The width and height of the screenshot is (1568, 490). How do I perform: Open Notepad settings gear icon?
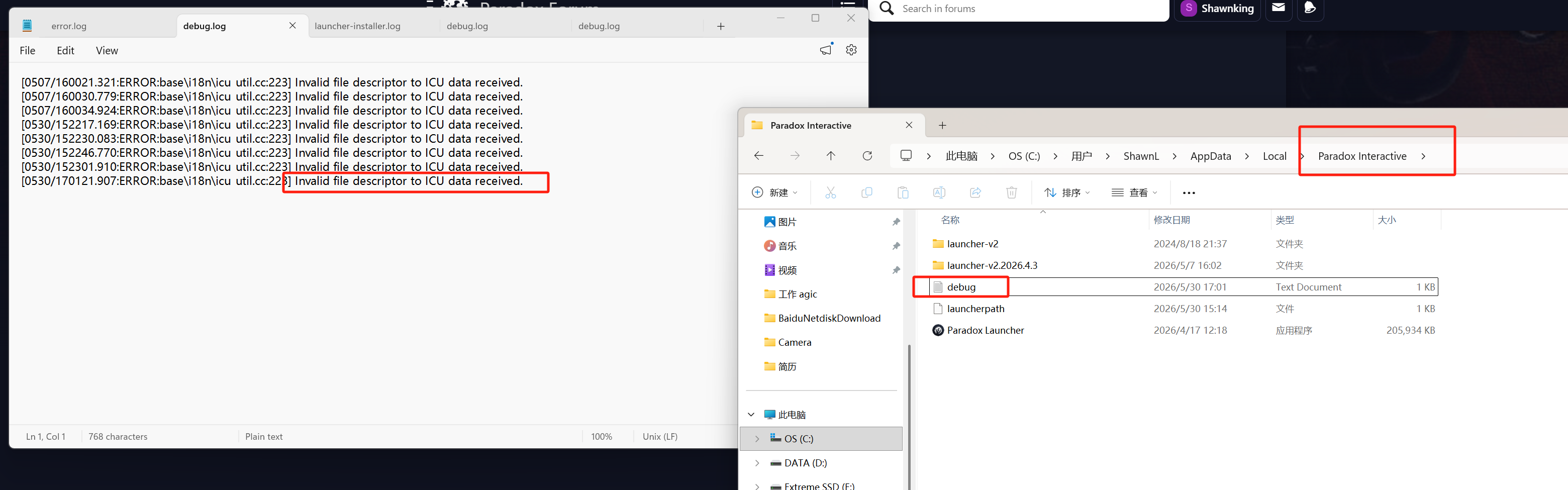(x=851, y=50)
